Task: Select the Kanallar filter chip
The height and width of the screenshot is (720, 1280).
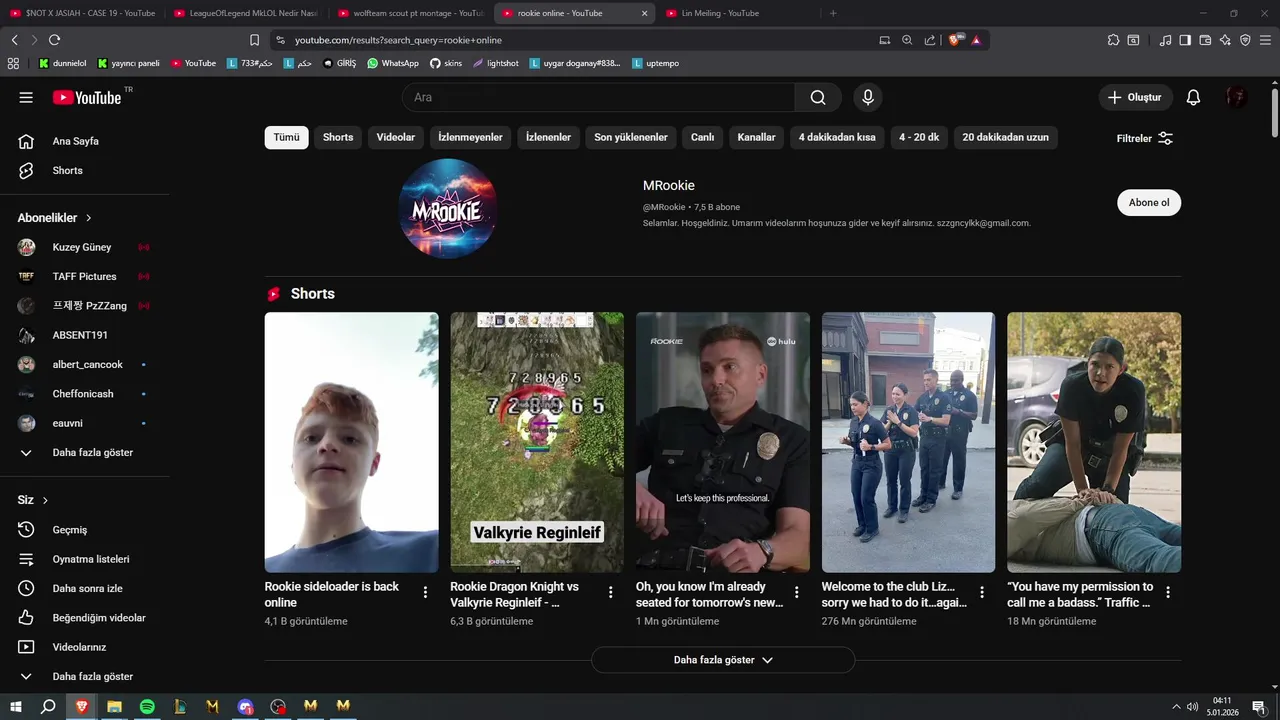Action: click(x=757, y=137)
